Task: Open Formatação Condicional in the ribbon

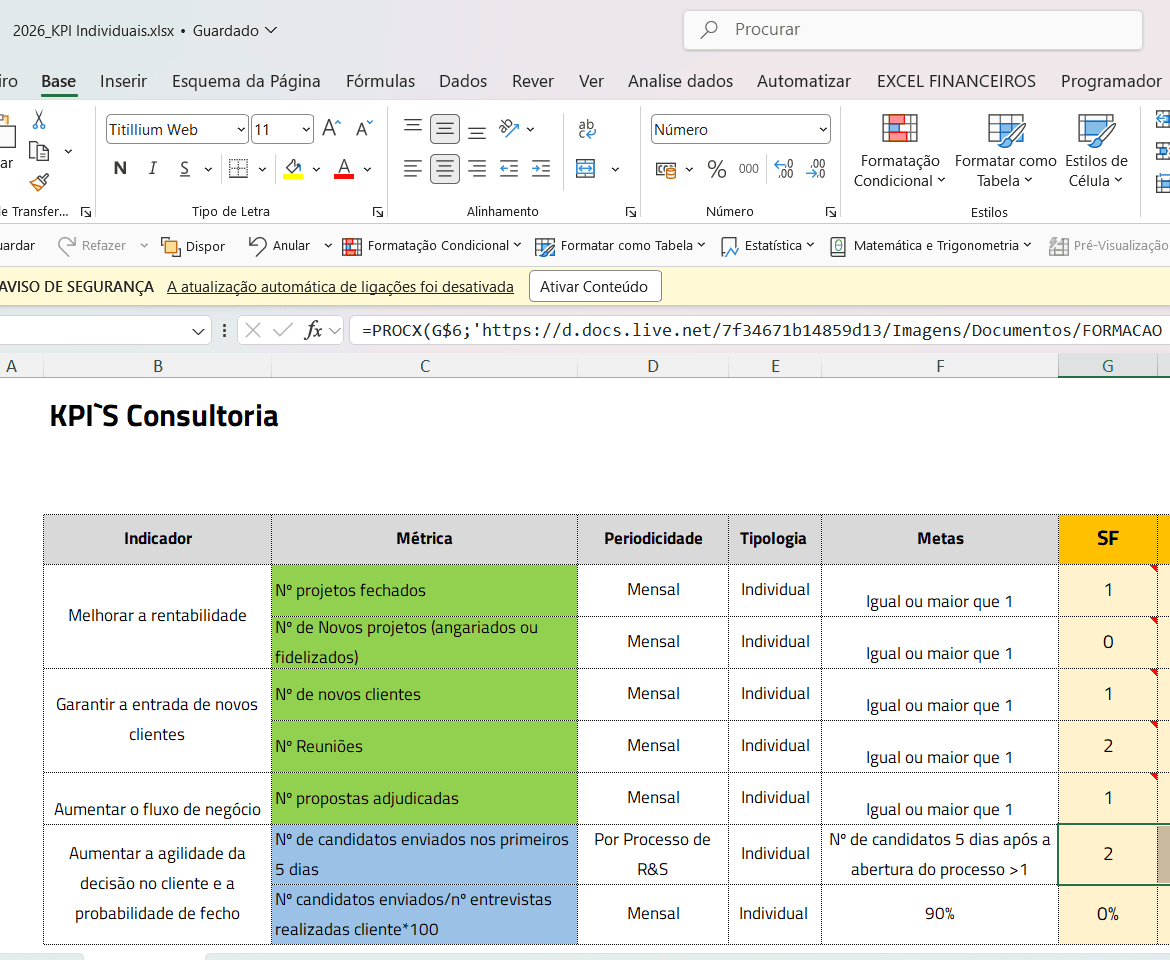Action: 900,151
